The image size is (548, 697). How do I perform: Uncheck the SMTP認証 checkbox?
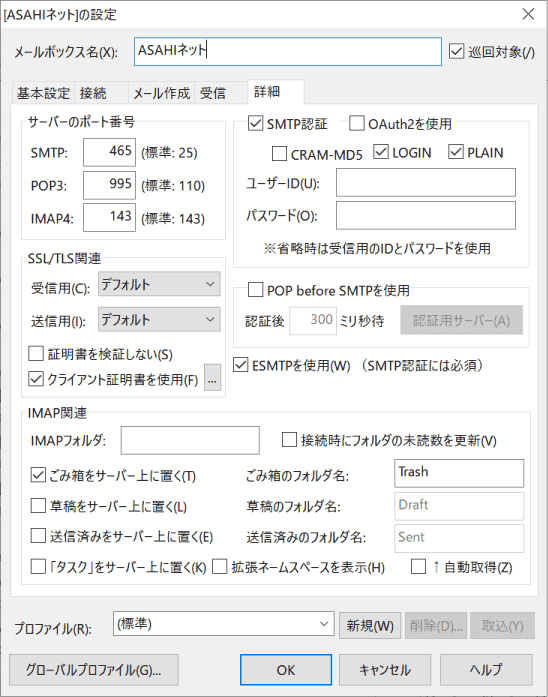pos(255,124)
